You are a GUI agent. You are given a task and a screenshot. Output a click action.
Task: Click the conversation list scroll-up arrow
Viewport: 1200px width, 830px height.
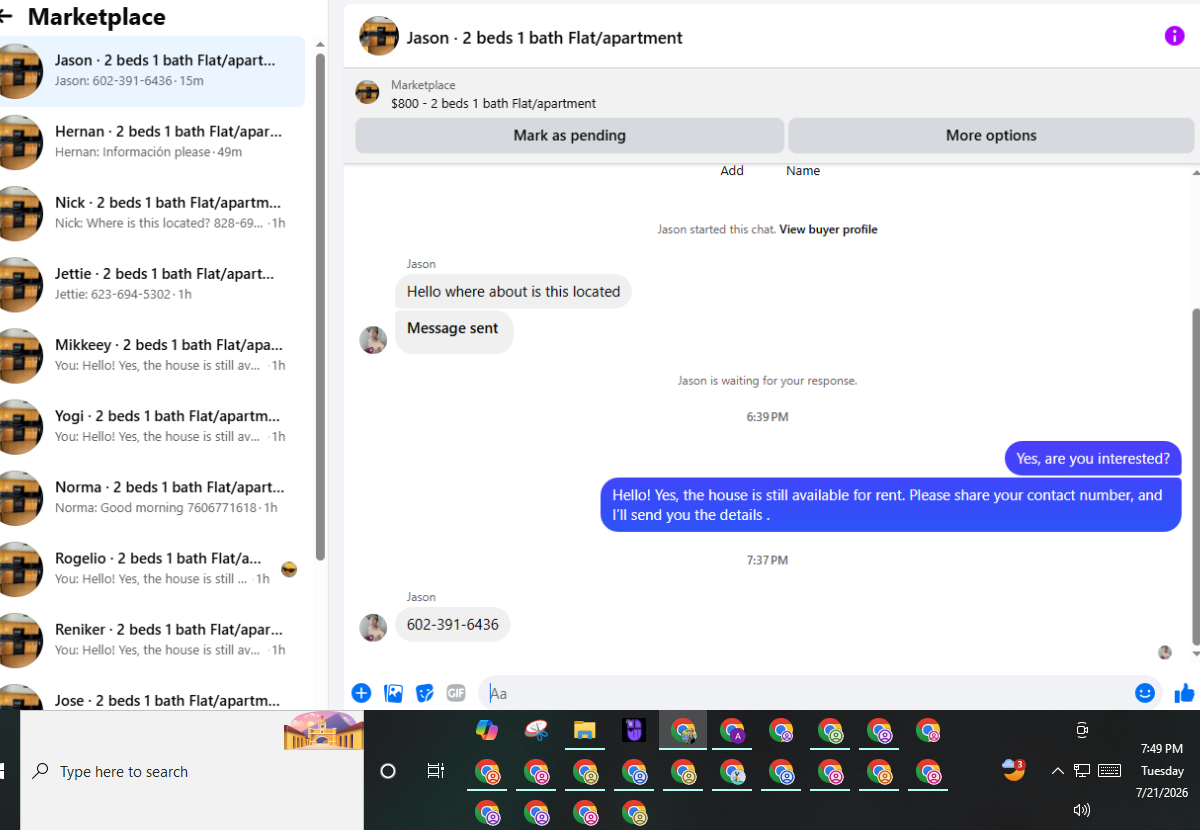click(x=320, y=45)
